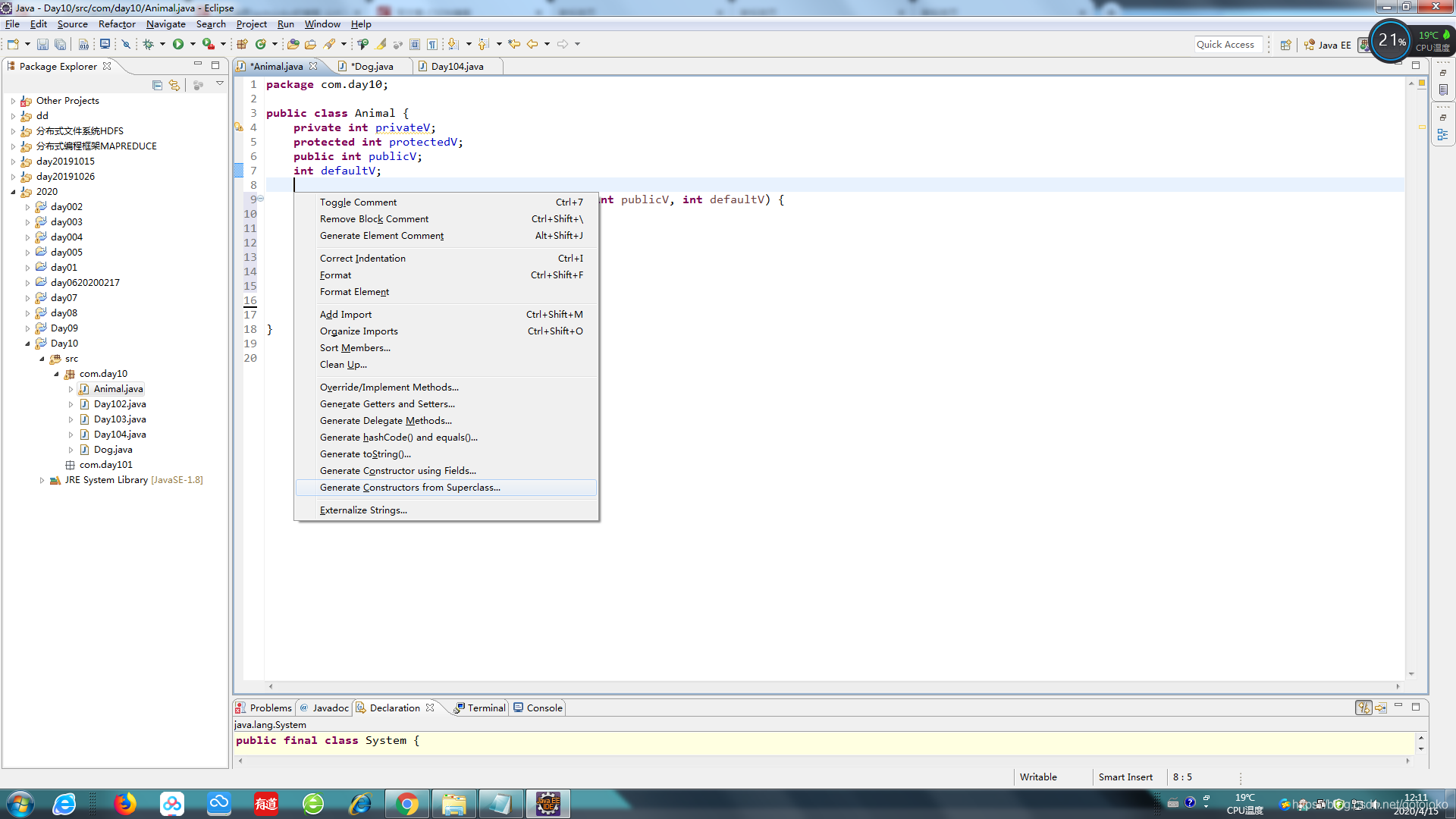Select Day102.java in Package Explorer

click(x=119, y=404)
